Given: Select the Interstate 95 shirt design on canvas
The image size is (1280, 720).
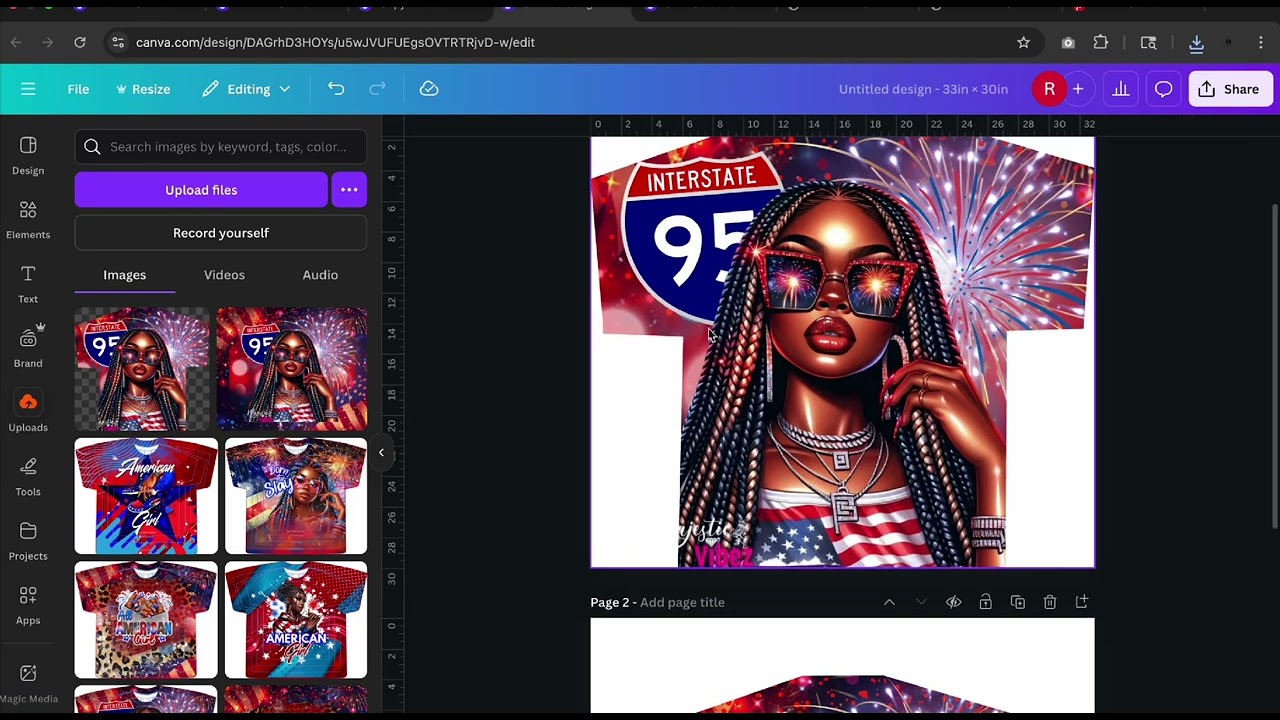Looking at the screenshot, I should coord(842,352).
